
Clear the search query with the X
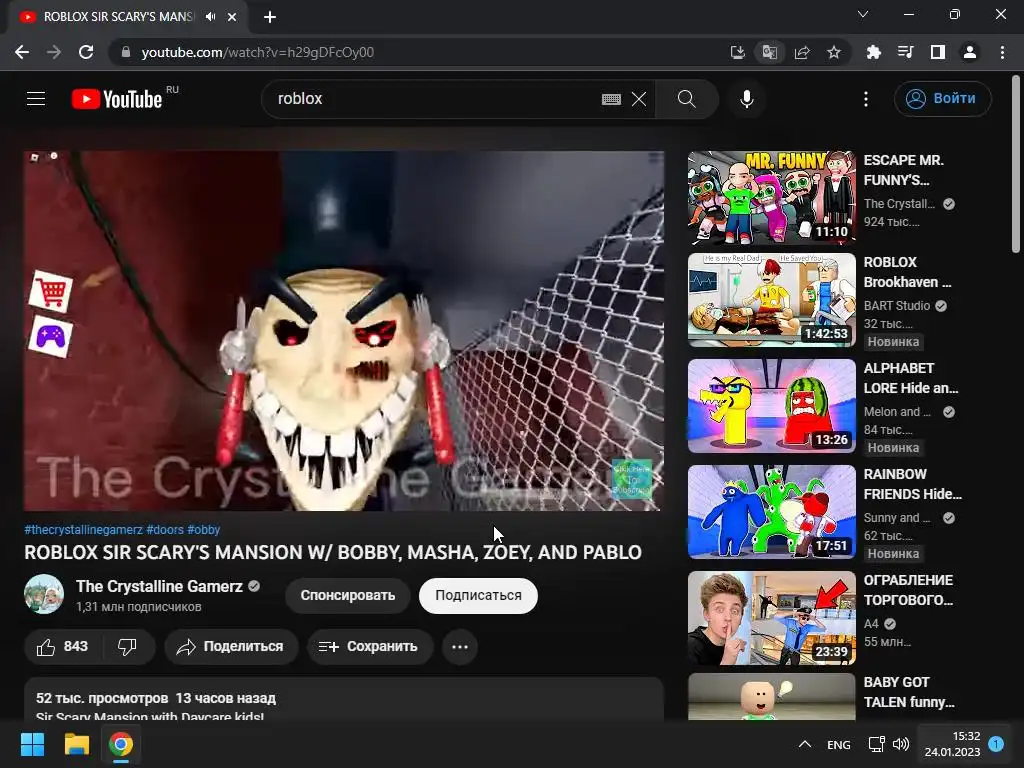[639, 99]
